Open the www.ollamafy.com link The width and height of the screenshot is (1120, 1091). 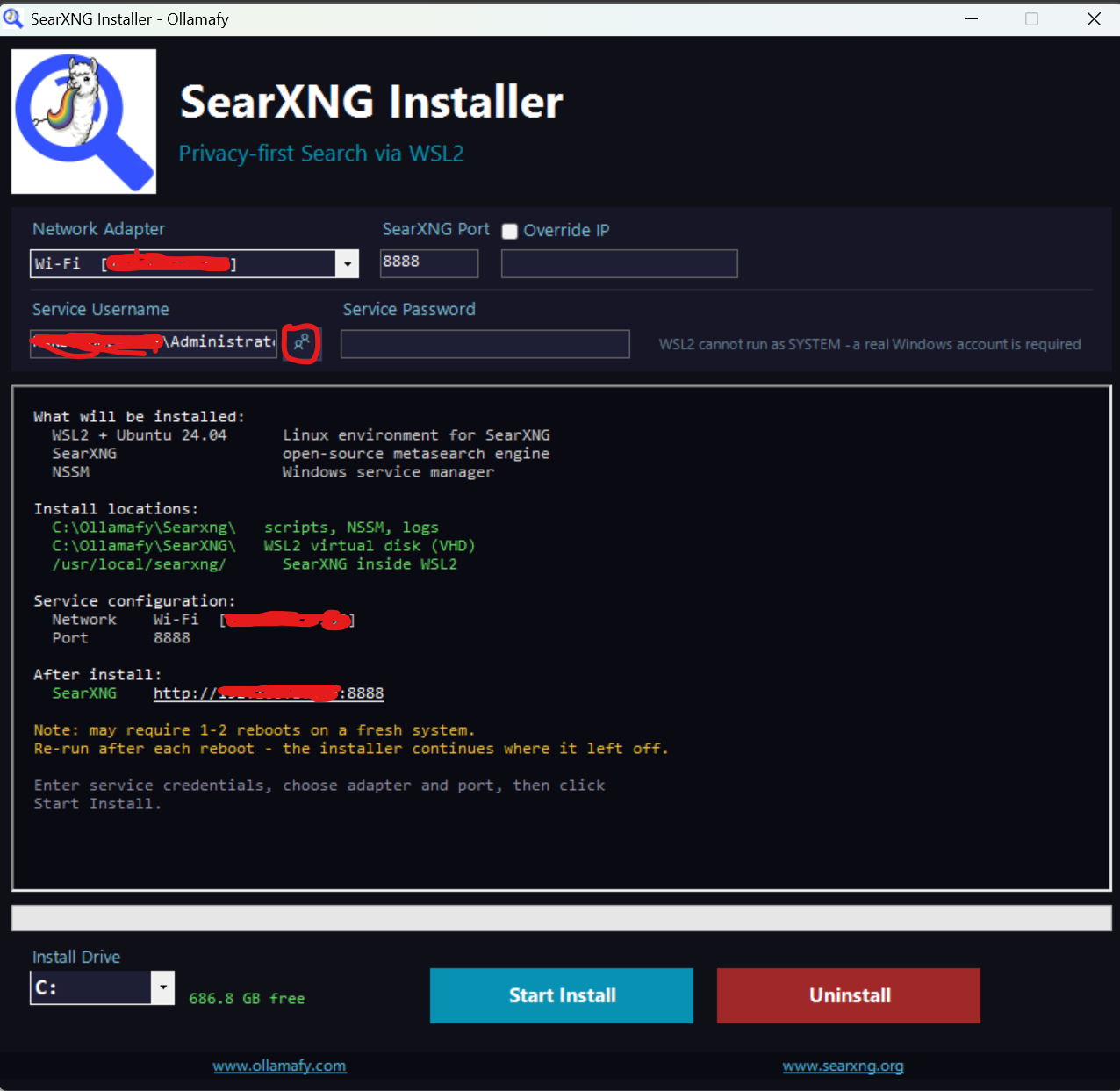point(279,1066)
